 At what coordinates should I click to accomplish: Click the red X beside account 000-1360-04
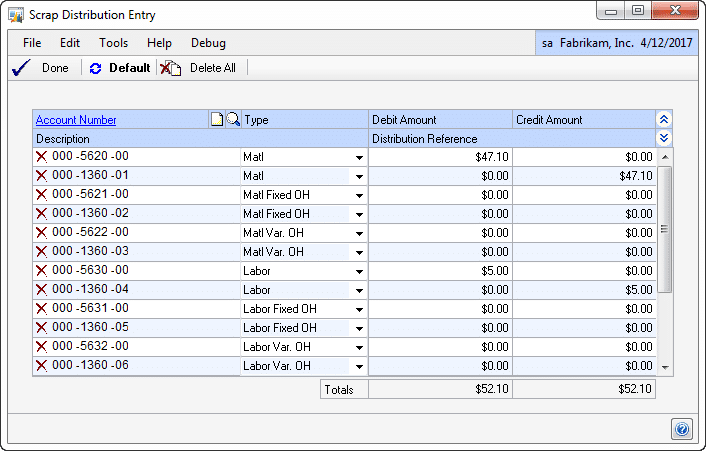pos(42,290)
